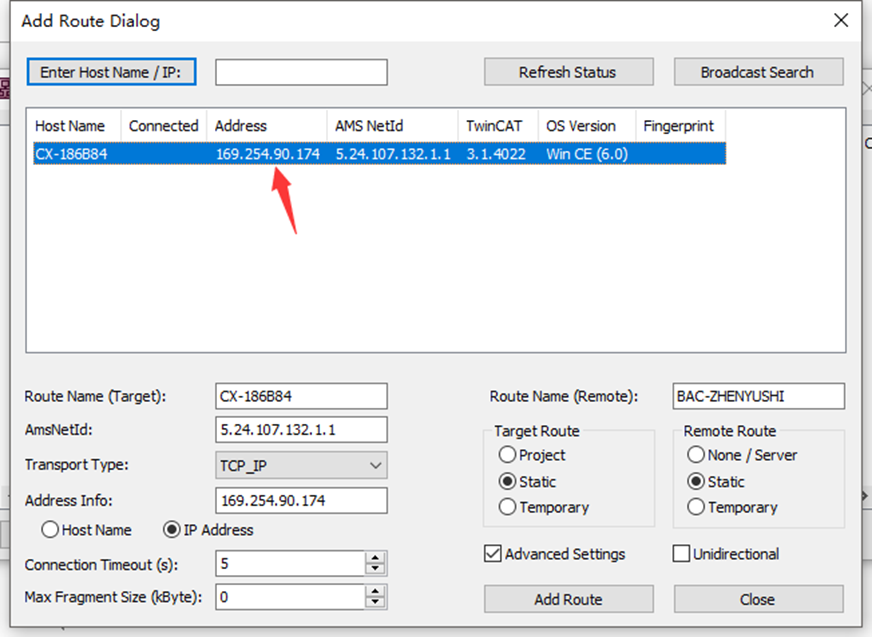Select Temporary under Remote Route
The image size is (872, 637).
[732, 507]
